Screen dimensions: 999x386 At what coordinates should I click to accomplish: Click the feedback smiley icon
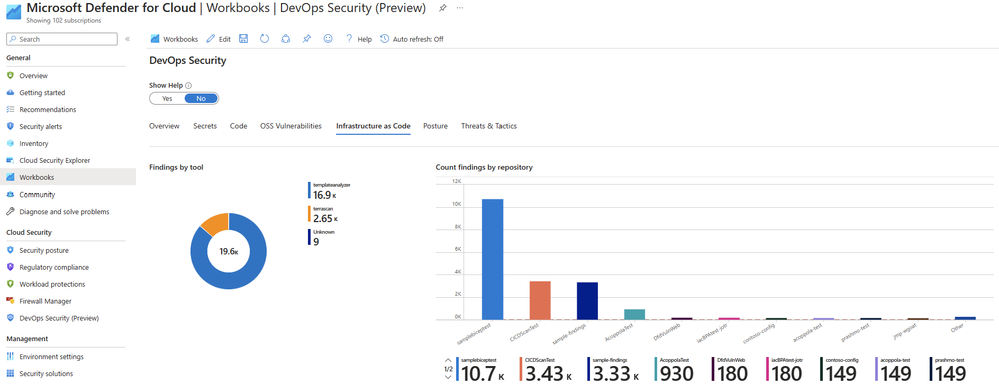click(328, 39)
